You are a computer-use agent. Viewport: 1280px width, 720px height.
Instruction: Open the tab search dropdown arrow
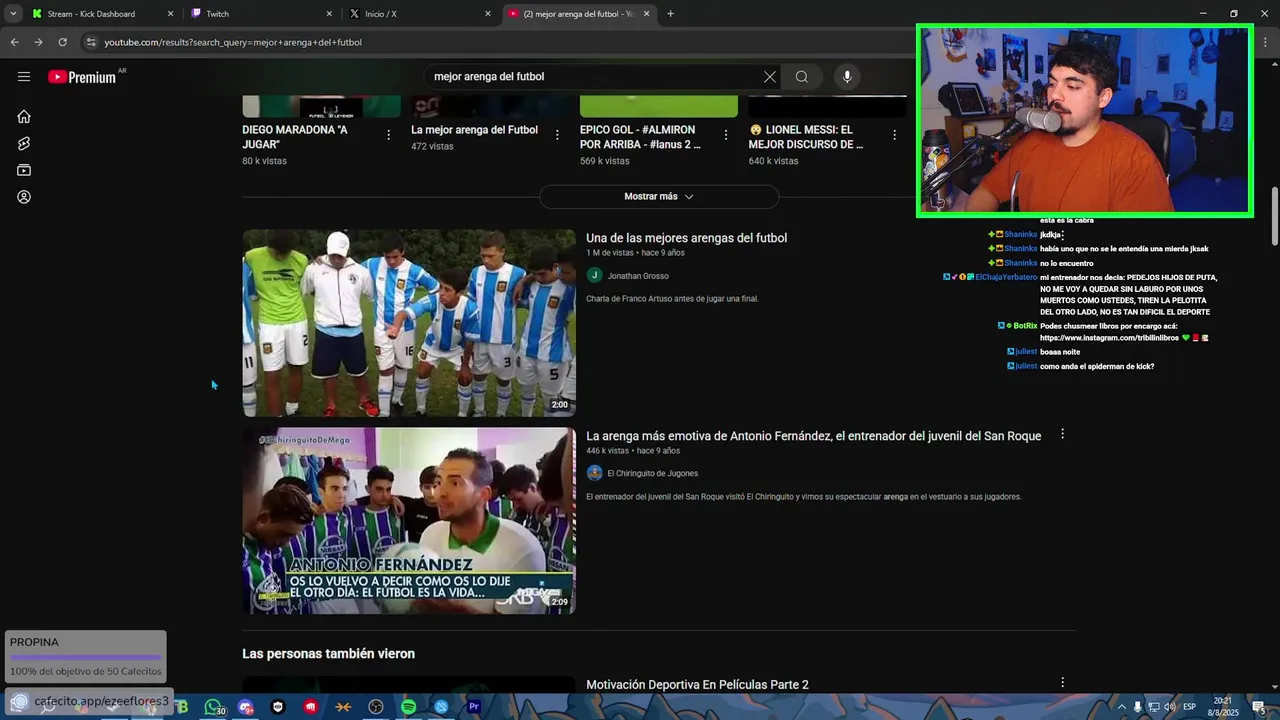pyautogui.click(x=13, y=14)
